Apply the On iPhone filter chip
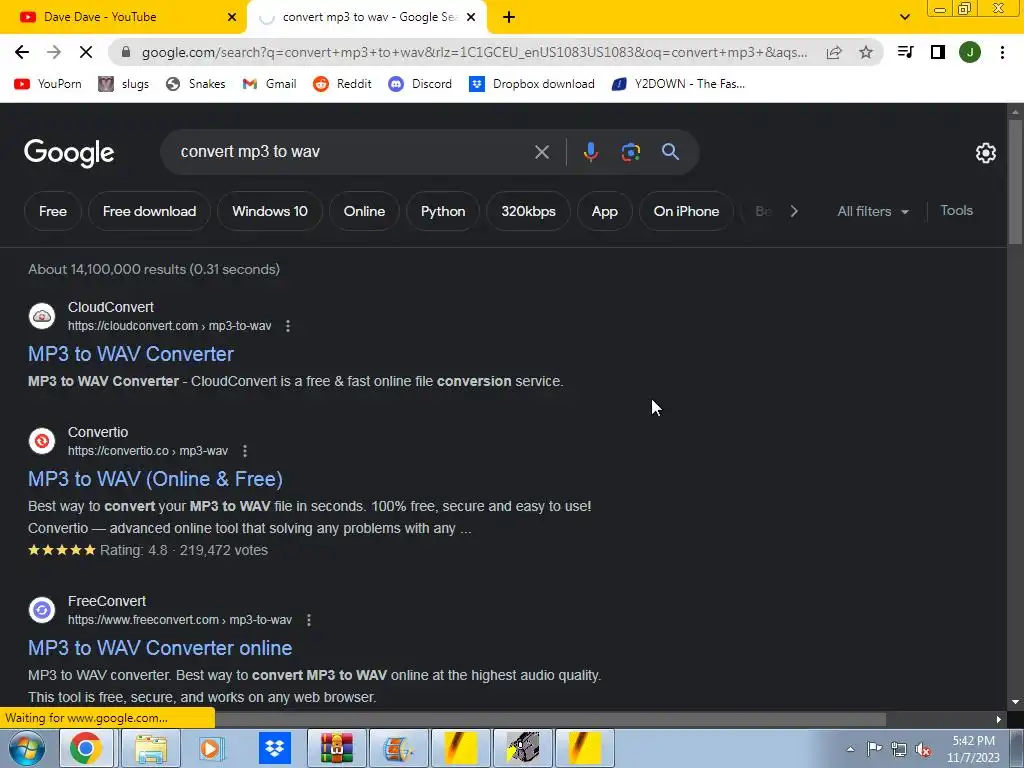 click(686, 211)
